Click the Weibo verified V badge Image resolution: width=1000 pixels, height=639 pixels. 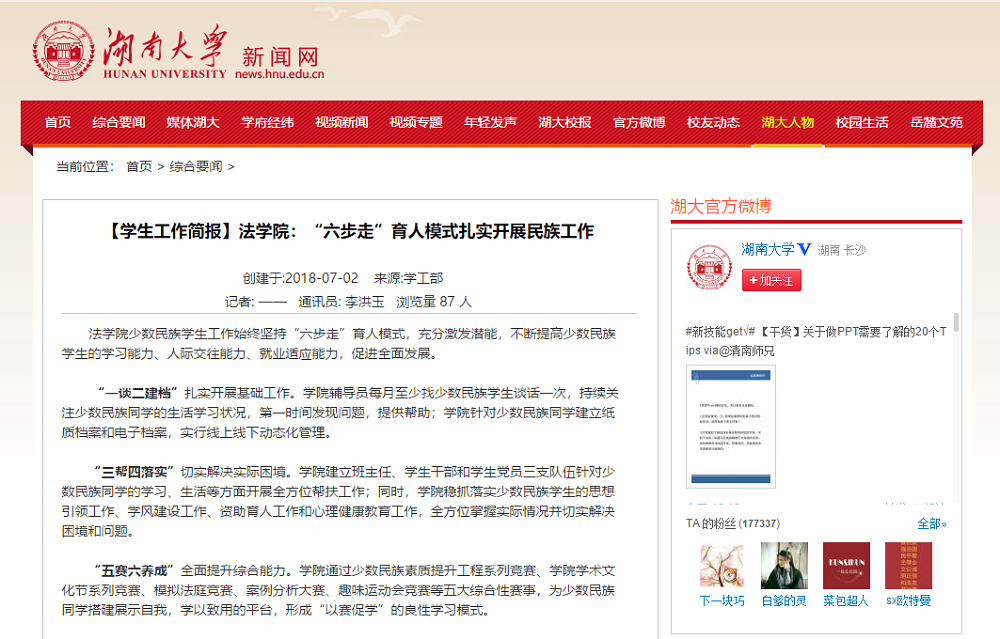point(804,250)
